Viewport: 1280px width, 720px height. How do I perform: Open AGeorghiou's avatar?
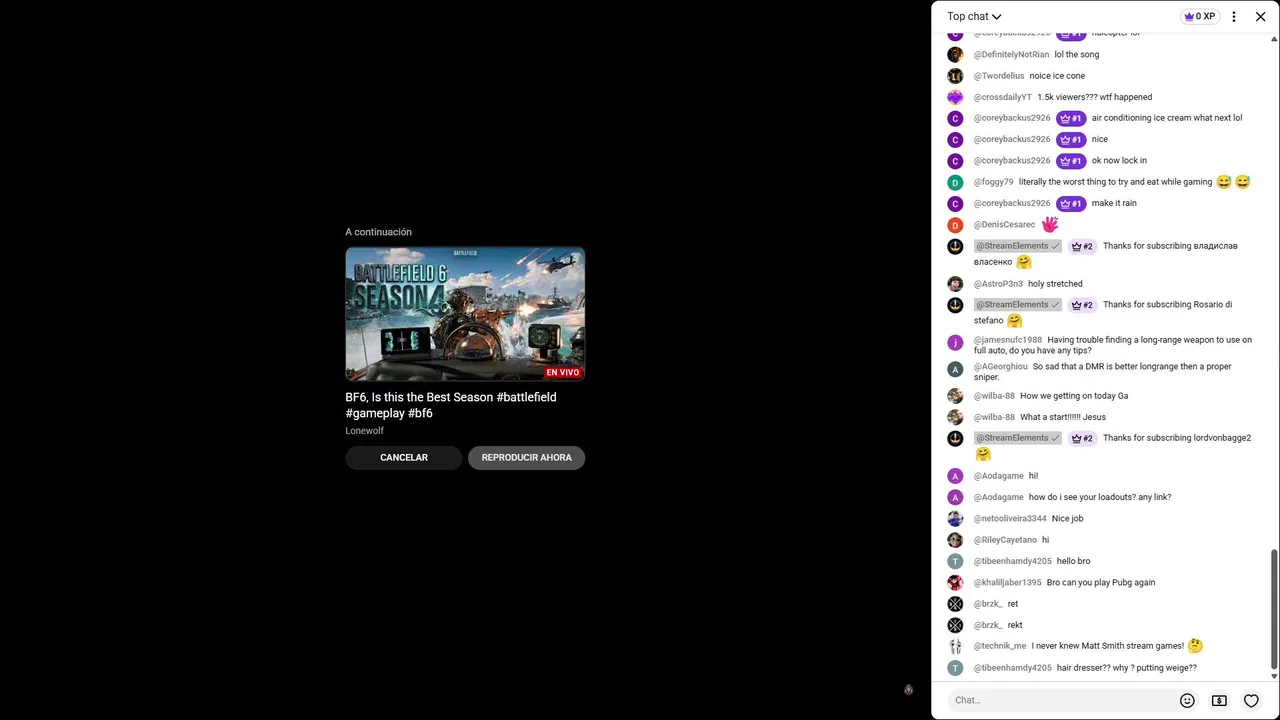[955, 369]
